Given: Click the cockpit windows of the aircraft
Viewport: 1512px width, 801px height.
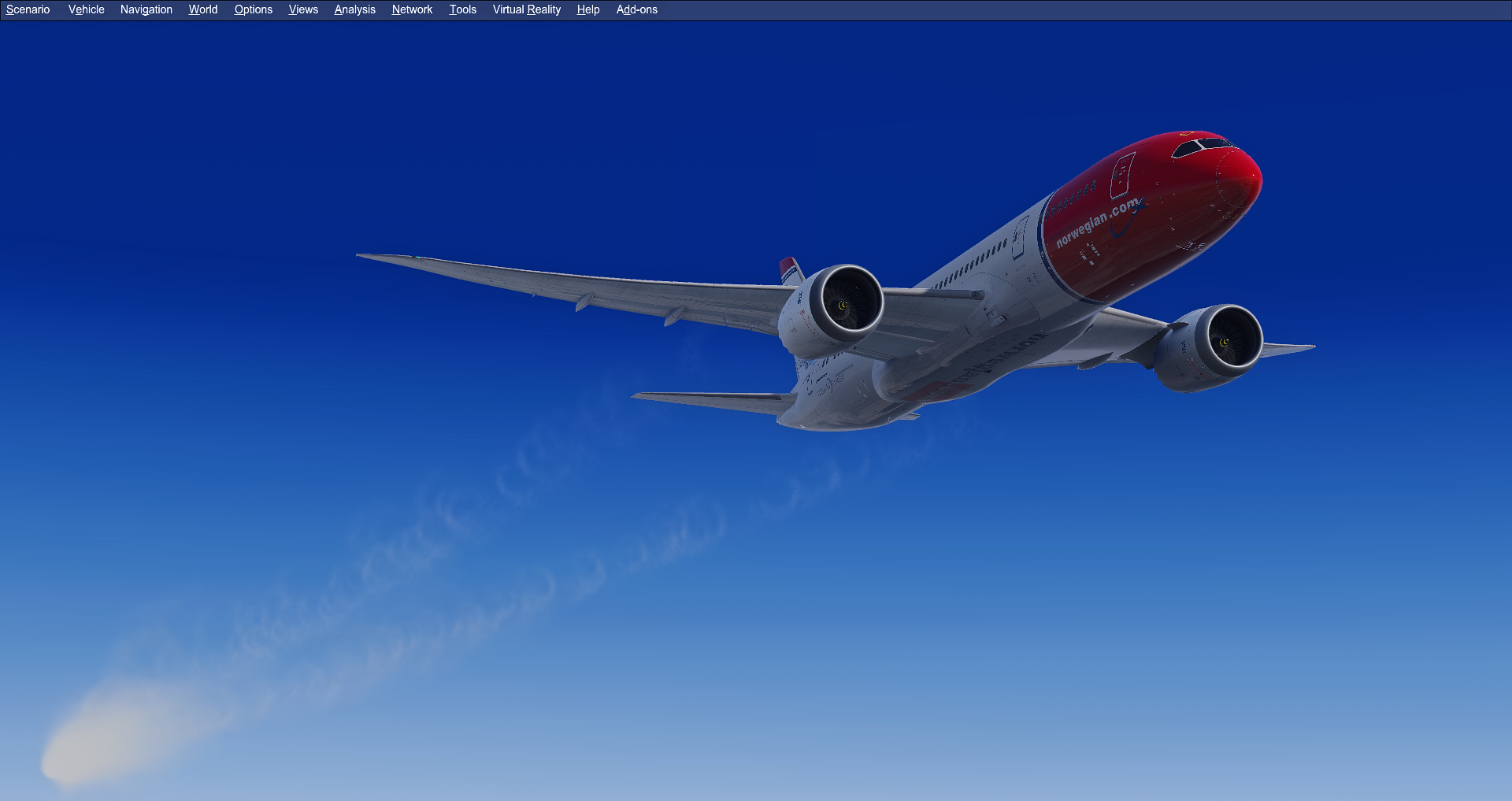Looking at the screenshot, I should (x=1201, y=146).
